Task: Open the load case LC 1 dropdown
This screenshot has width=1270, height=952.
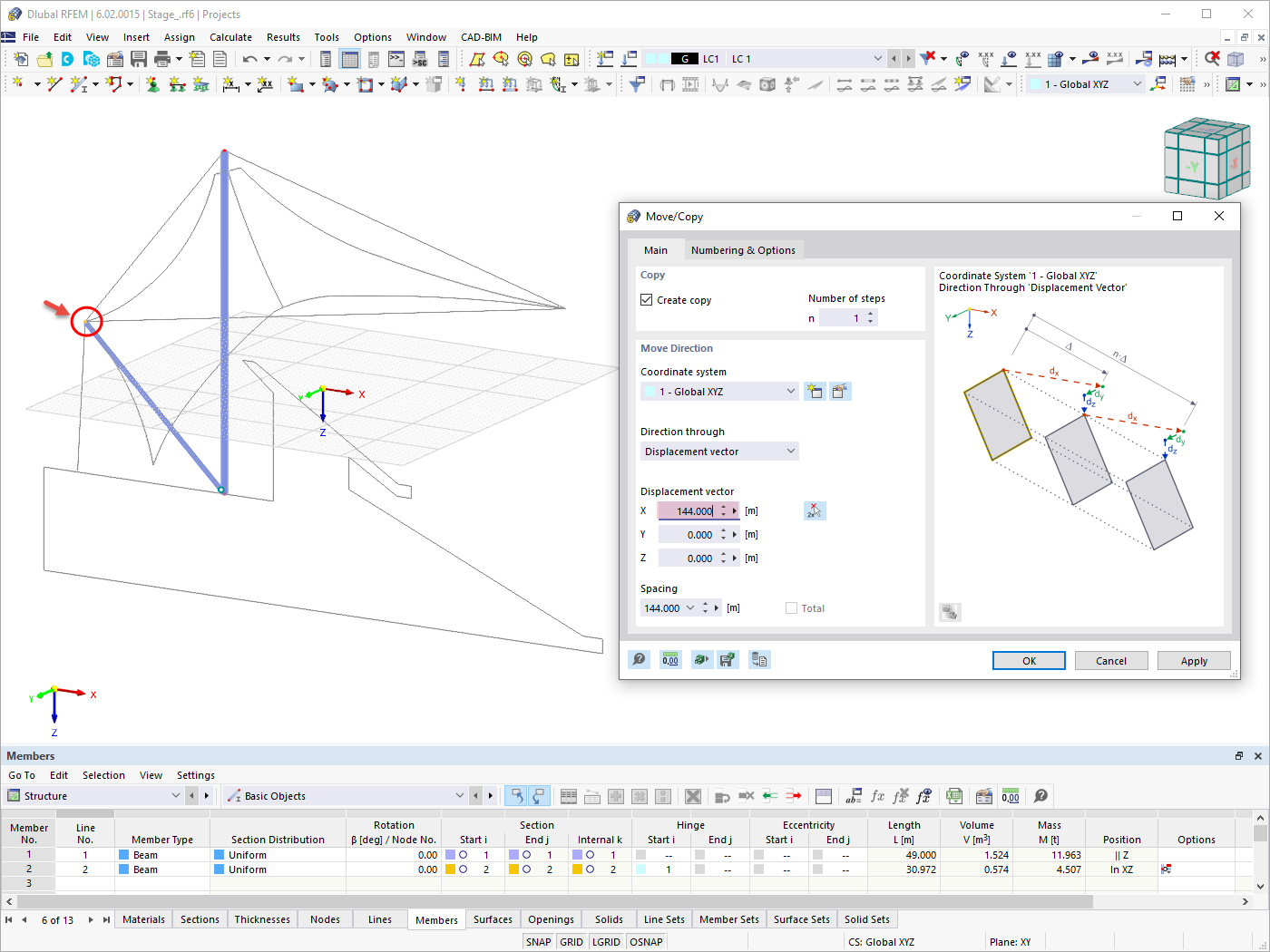Action: 876,59
